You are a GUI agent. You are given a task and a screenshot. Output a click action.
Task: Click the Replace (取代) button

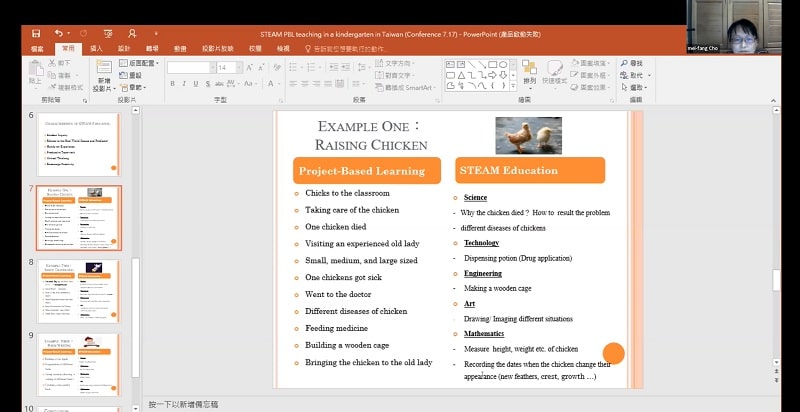[x=637, y=75]
